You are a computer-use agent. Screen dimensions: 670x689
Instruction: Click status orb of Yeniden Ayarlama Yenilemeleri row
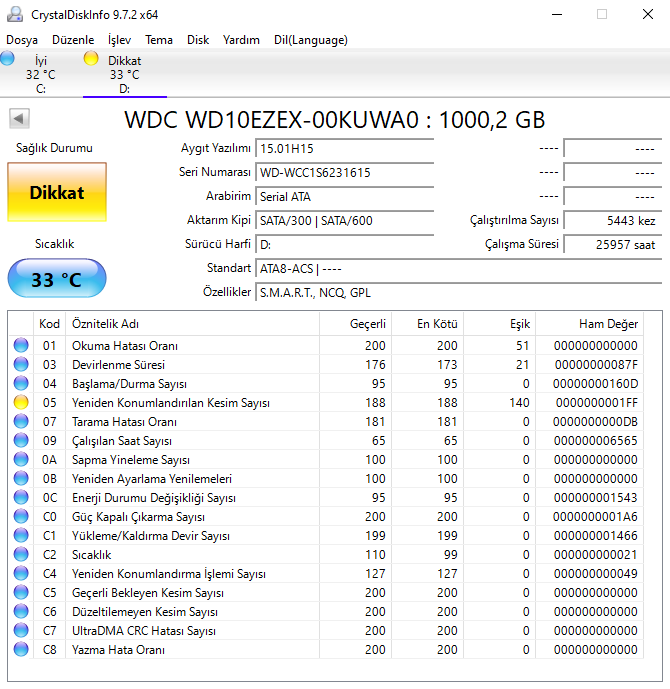click(21, 478)
